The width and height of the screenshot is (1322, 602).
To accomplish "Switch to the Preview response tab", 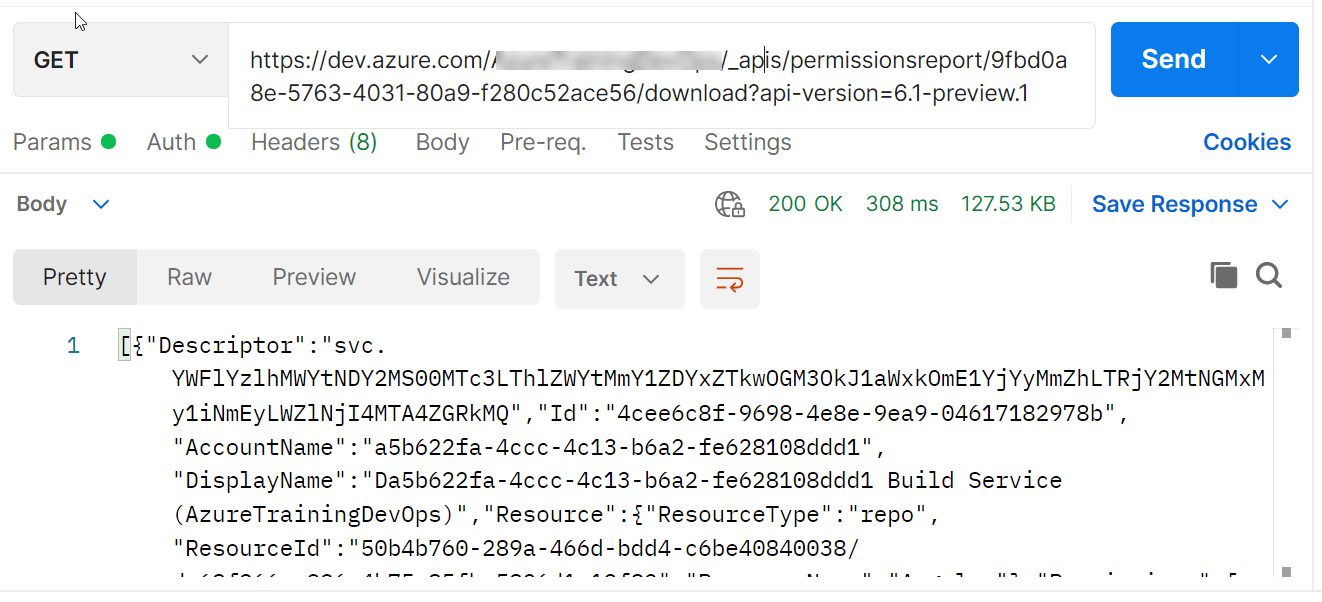I will click(x=314, y=277).
